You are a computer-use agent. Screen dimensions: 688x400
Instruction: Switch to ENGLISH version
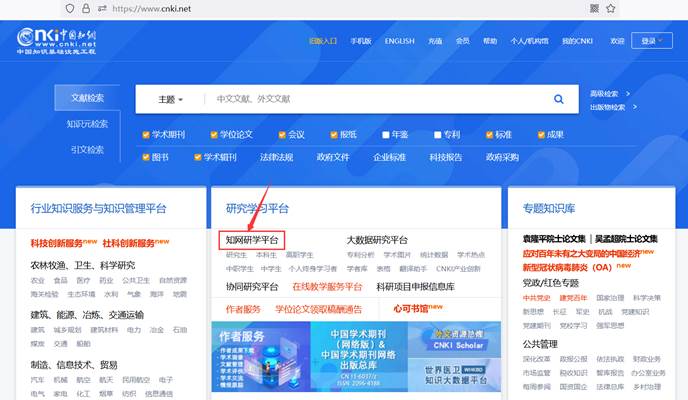[x=399, y=41]
